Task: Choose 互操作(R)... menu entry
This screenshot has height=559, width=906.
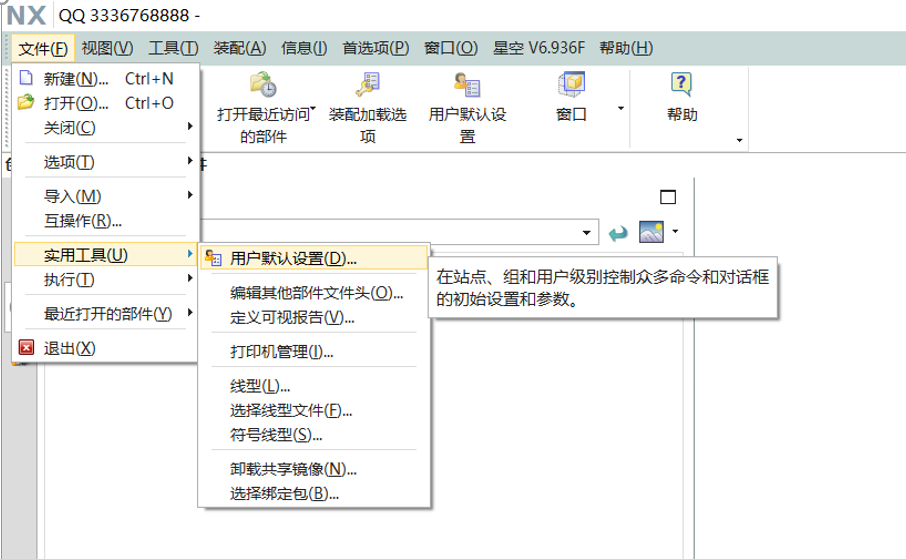Action: [108, 220]
